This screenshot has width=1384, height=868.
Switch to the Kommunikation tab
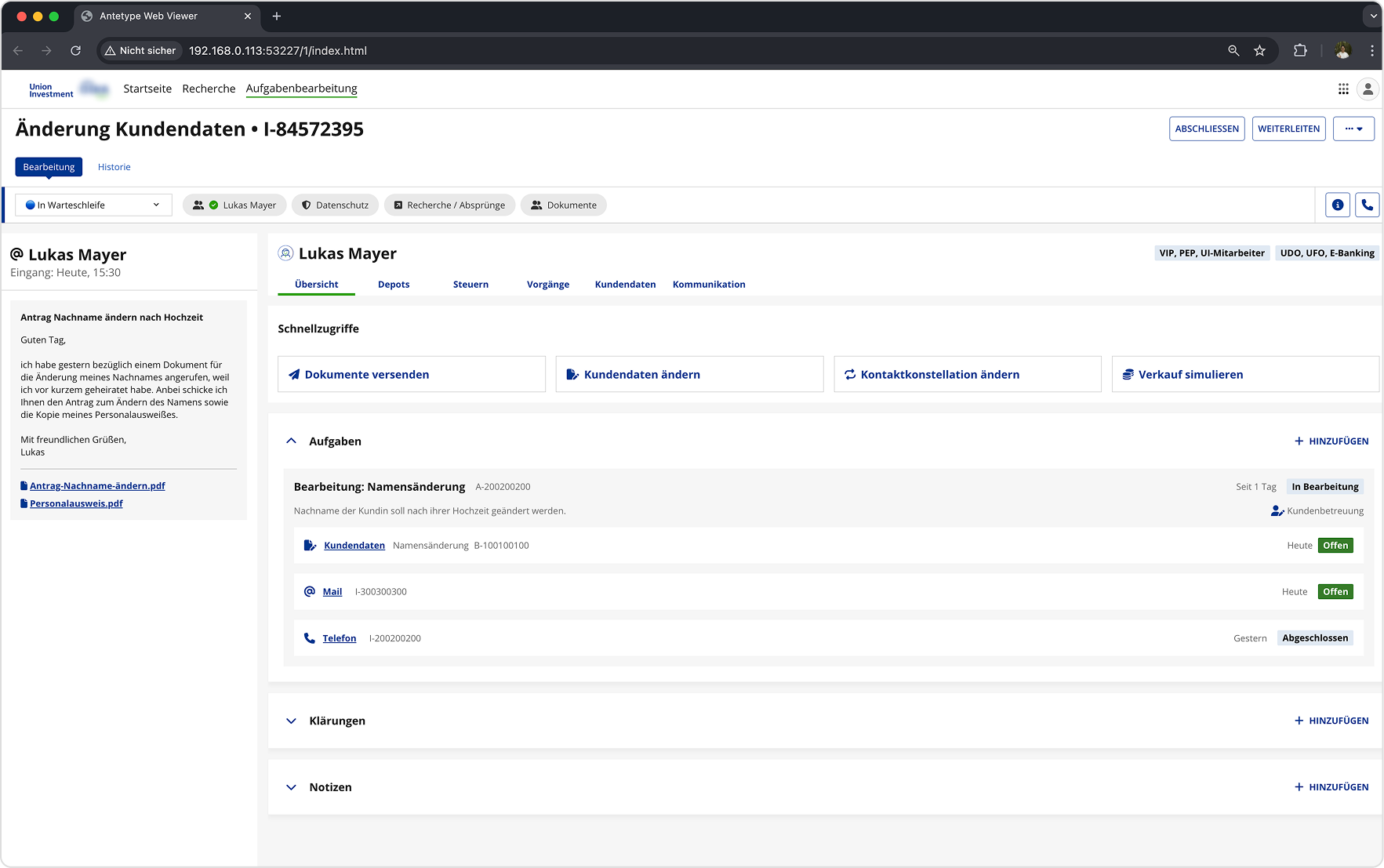709,285
